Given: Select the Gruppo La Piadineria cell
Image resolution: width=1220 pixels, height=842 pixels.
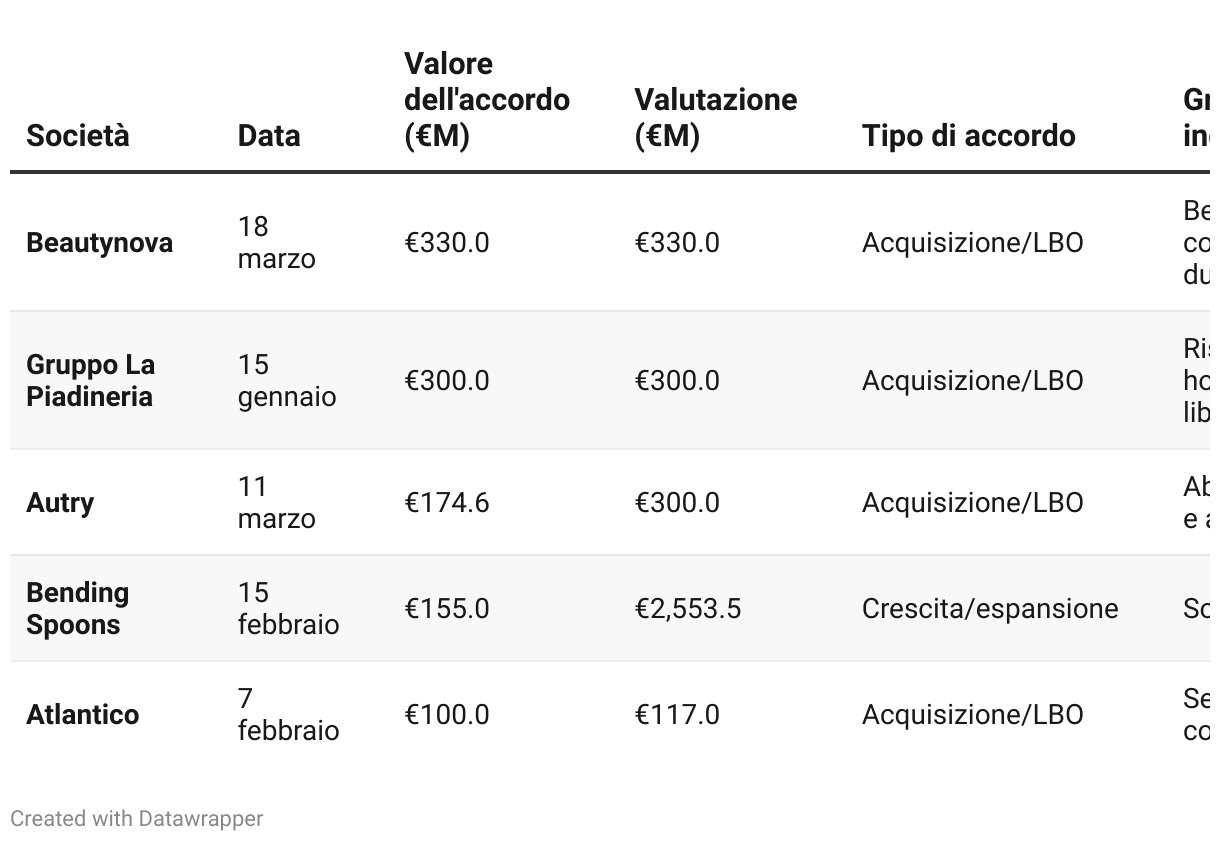Looking at the screenshot, I should pyautogui.click(x=90, y=380).
